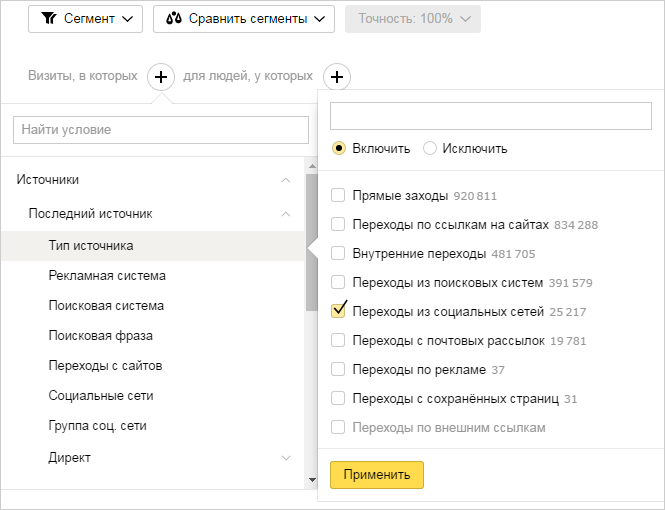Enable the Переходы по рекламе checkbox
665x510 pixels.
pos(339,369)
